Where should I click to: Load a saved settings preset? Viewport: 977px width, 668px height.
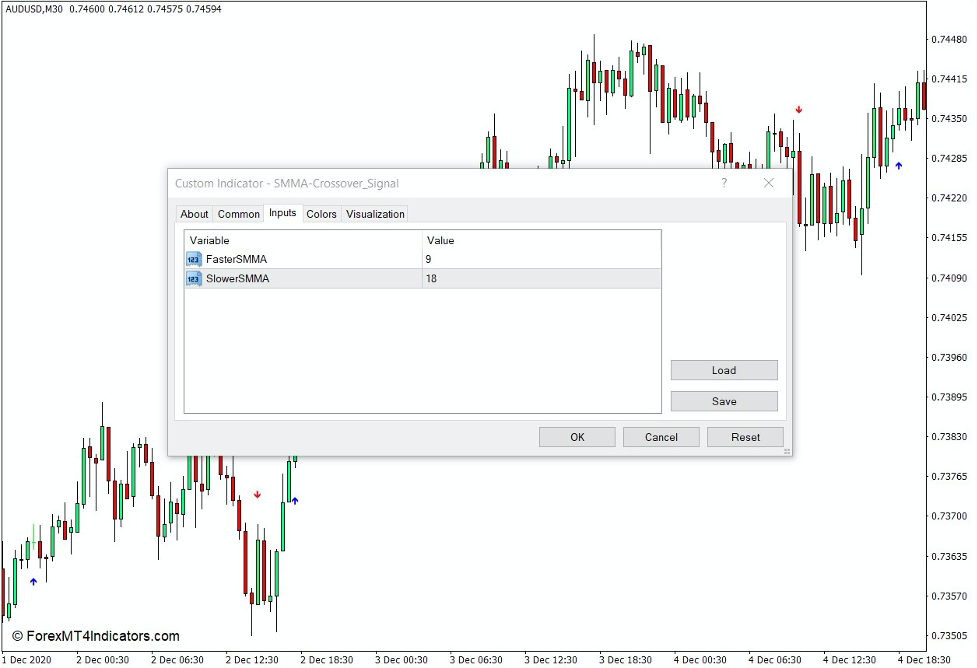(723, 370)
